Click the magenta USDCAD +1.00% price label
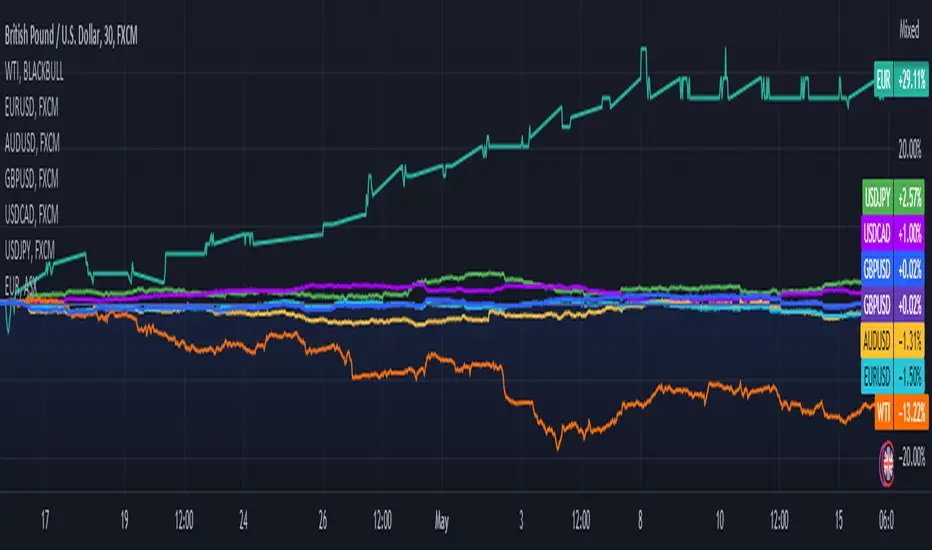 [x=893, y=233]
